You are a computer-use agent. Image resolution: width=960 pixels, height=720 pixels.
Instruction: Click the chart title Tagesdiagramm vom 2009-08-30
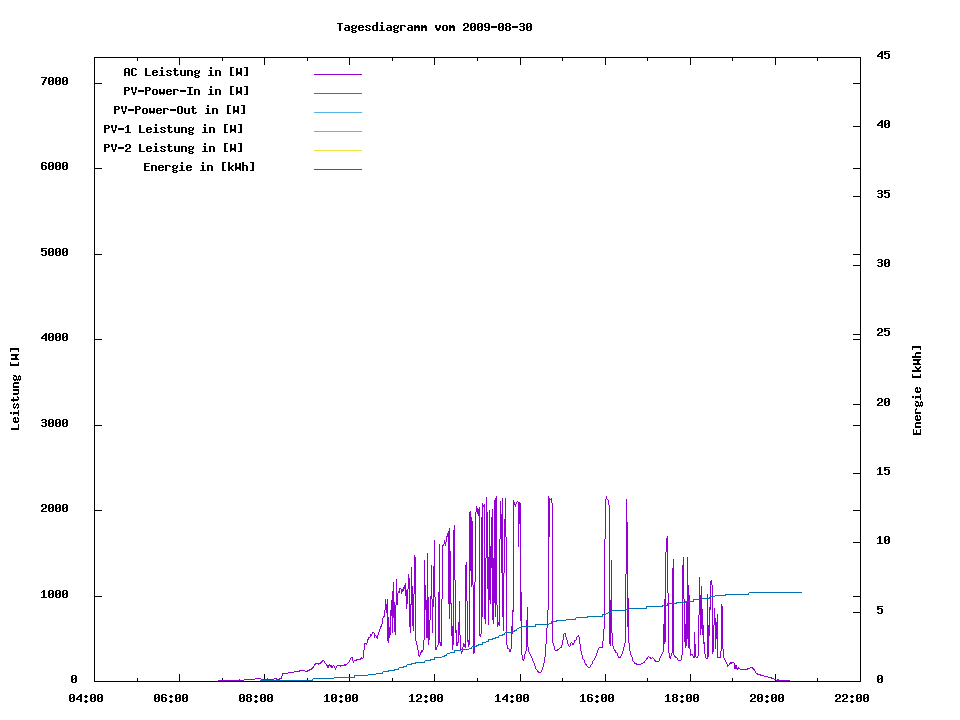[x=434, y=27]
